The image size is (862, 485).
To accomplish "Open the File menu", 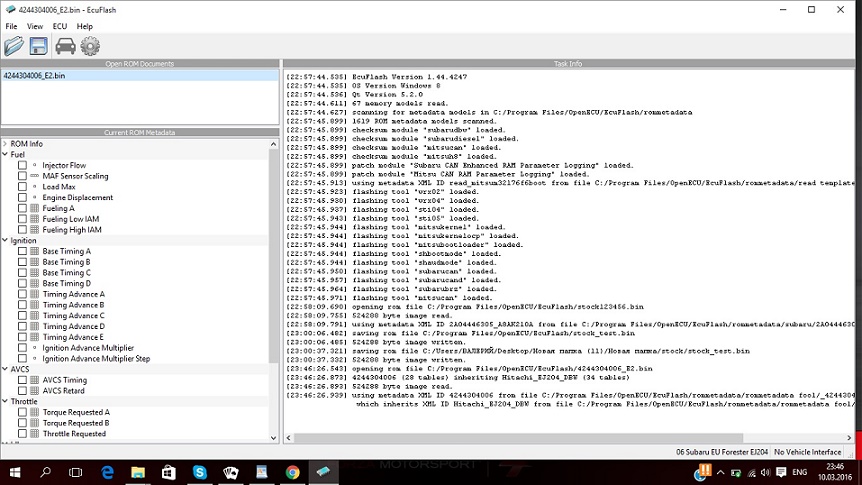I will 12,26.
